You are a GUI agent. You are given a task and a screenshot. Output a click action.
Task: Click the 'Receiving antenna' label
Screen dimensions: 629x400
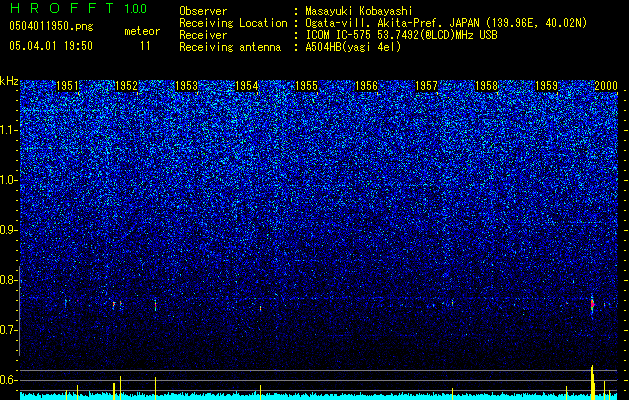click(x=230, y=47)
